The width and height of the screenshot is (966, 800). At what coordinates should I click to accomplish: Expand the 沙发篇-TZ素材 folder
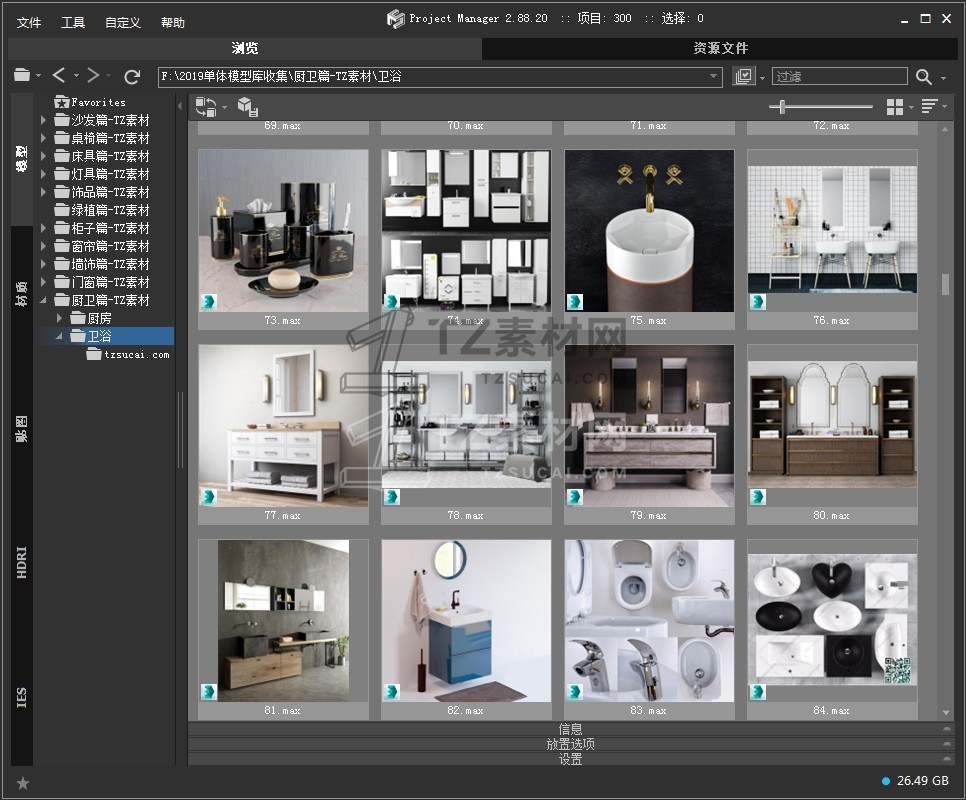44,120
